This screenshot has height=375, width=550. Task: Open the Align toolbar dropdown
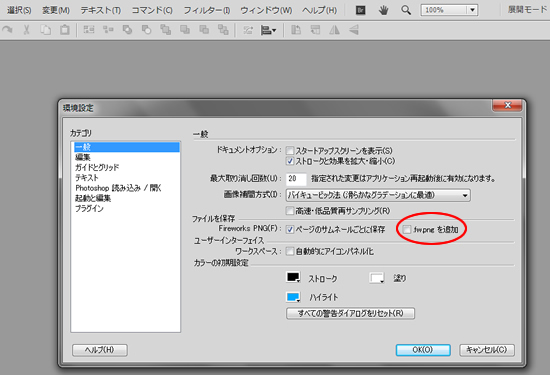tap(268, 30)
